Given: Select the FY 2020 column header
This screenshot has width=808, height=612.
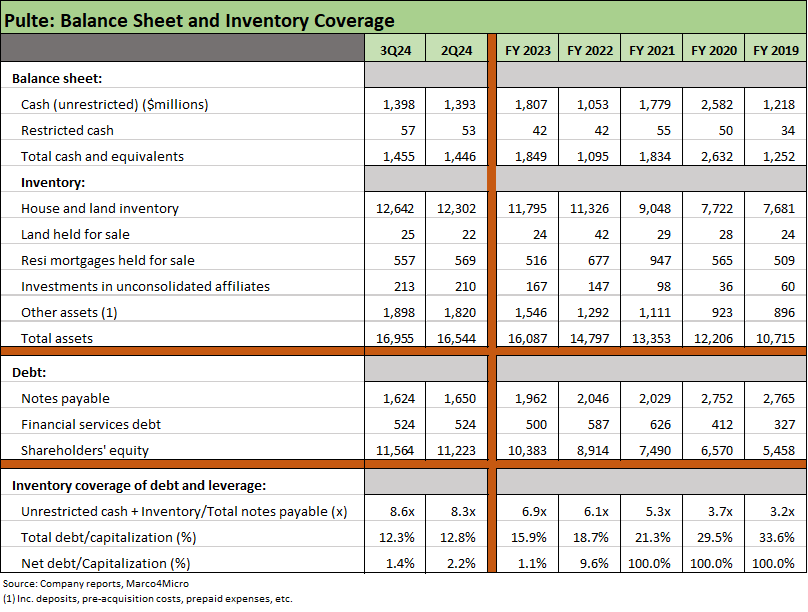Looking at the screenshot, I should point(714,50).
